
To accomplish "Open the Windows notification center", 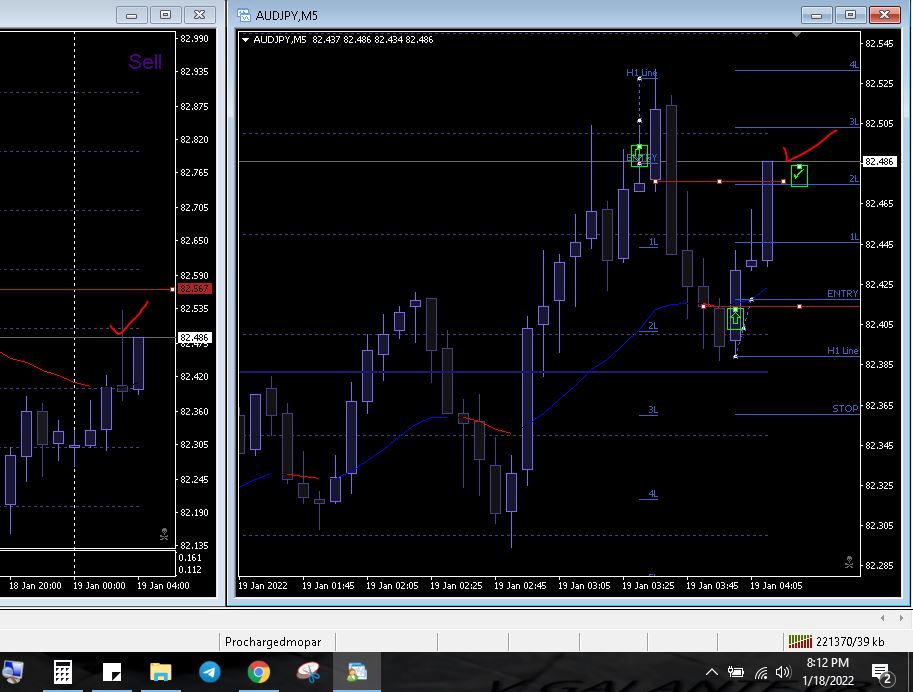I will pyautogui.click(x=882, y=672).
